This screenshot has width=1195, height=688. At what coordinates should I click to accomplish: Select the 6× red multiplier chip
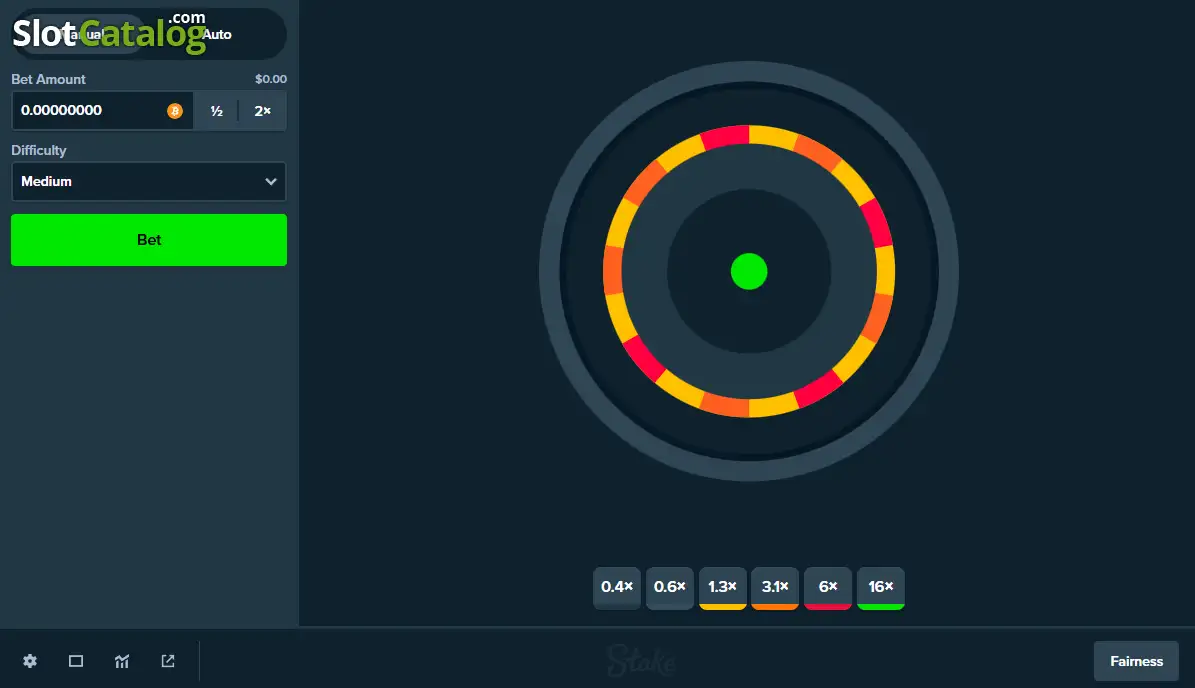coord(828,587)
